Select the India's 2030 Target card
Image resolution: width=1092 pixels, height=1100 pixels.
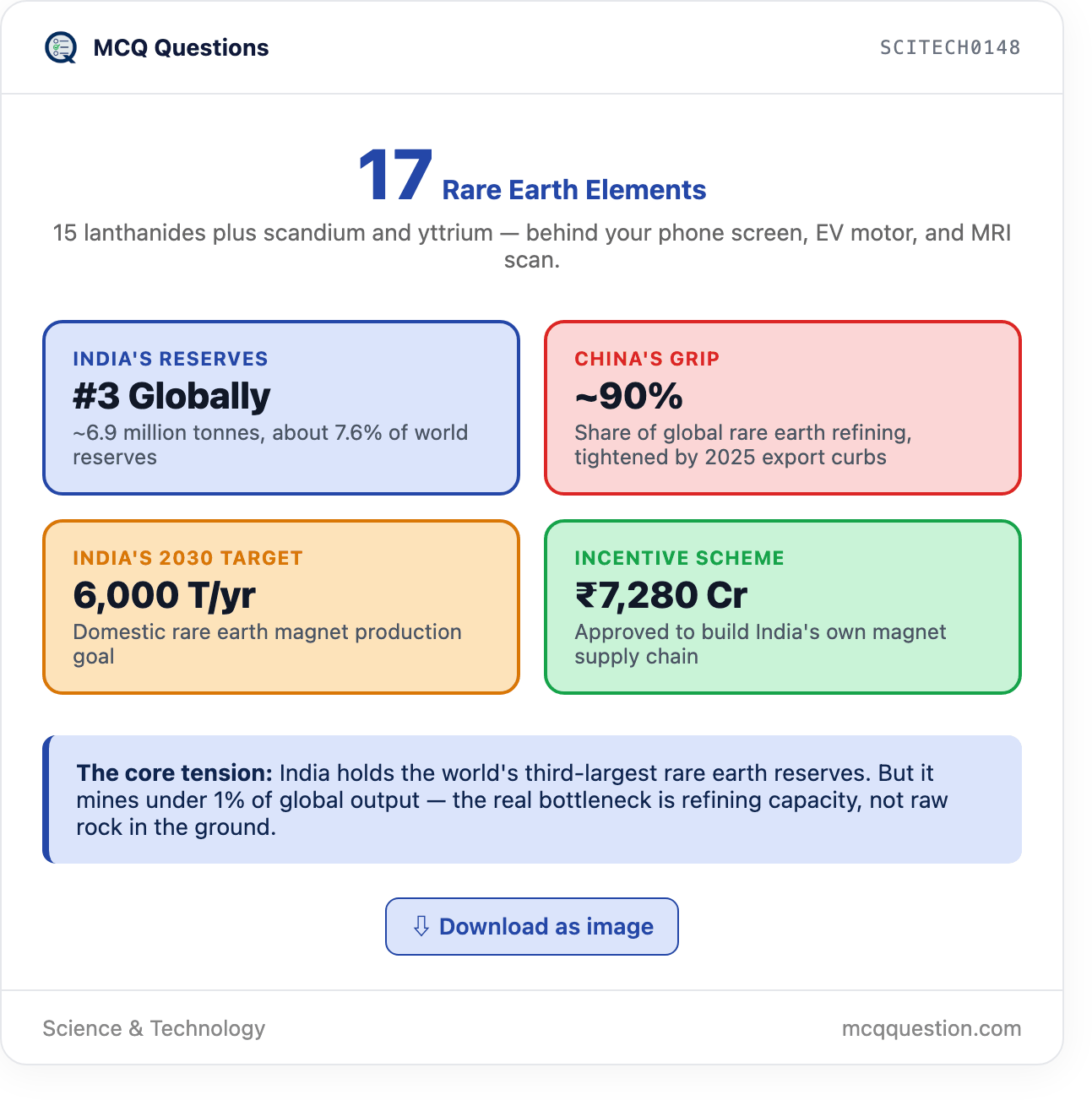[x=281, y=607]
